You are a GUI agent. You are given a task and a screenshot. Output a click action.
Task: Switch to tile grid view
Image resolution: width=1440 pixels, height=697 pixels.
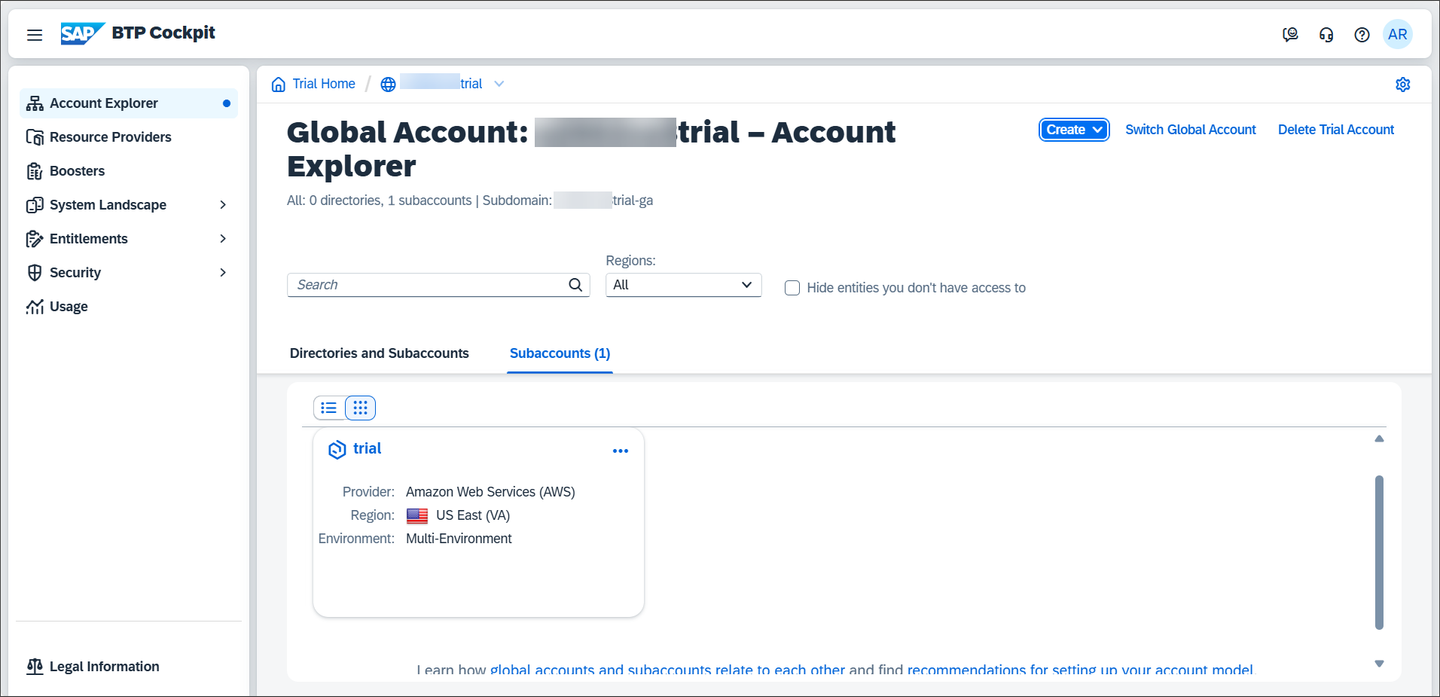pyautogui.click(x=361, y=407)
